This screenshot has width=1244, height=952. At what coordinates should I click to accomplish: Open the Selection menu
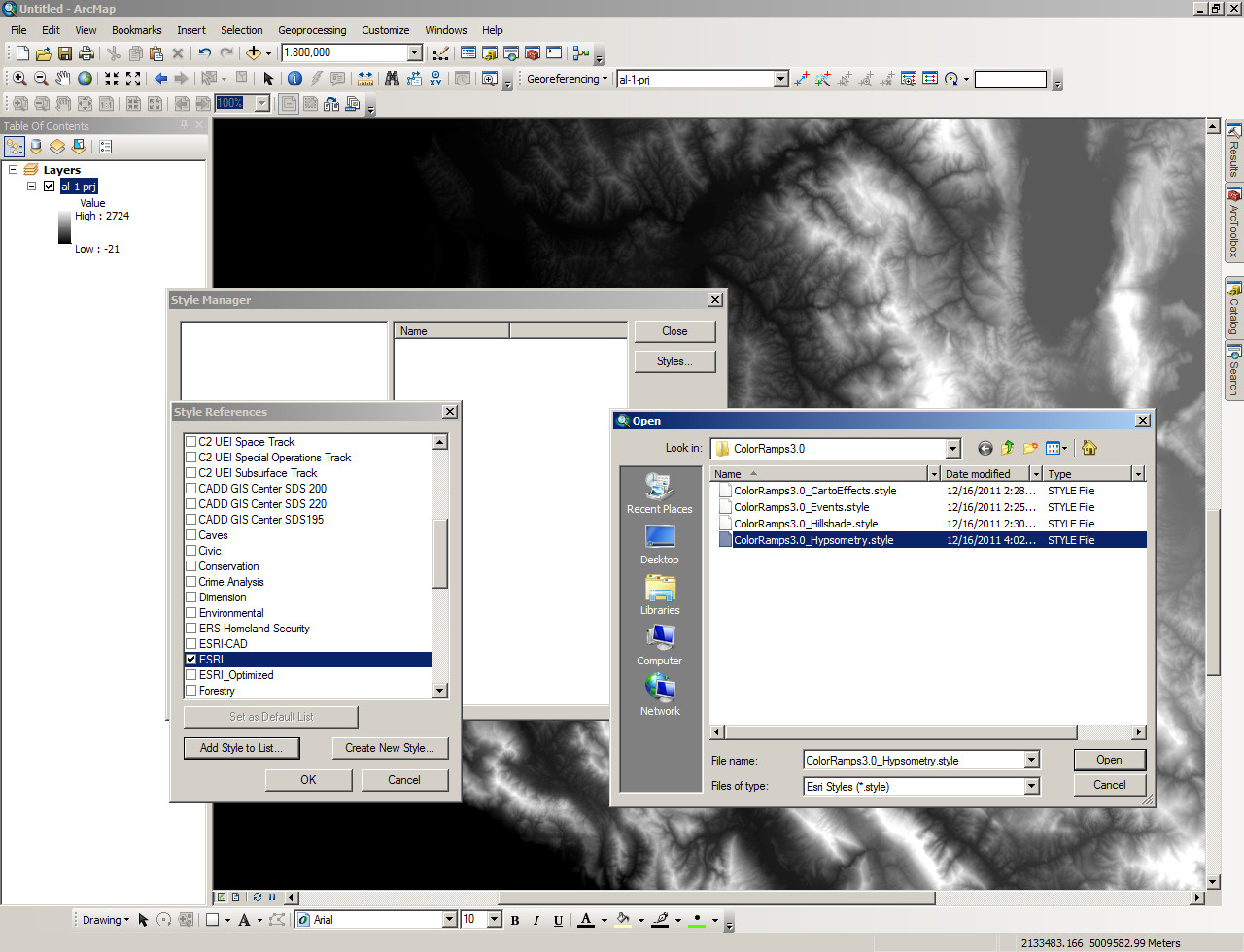pyautogui.click(x=242, y=30)
